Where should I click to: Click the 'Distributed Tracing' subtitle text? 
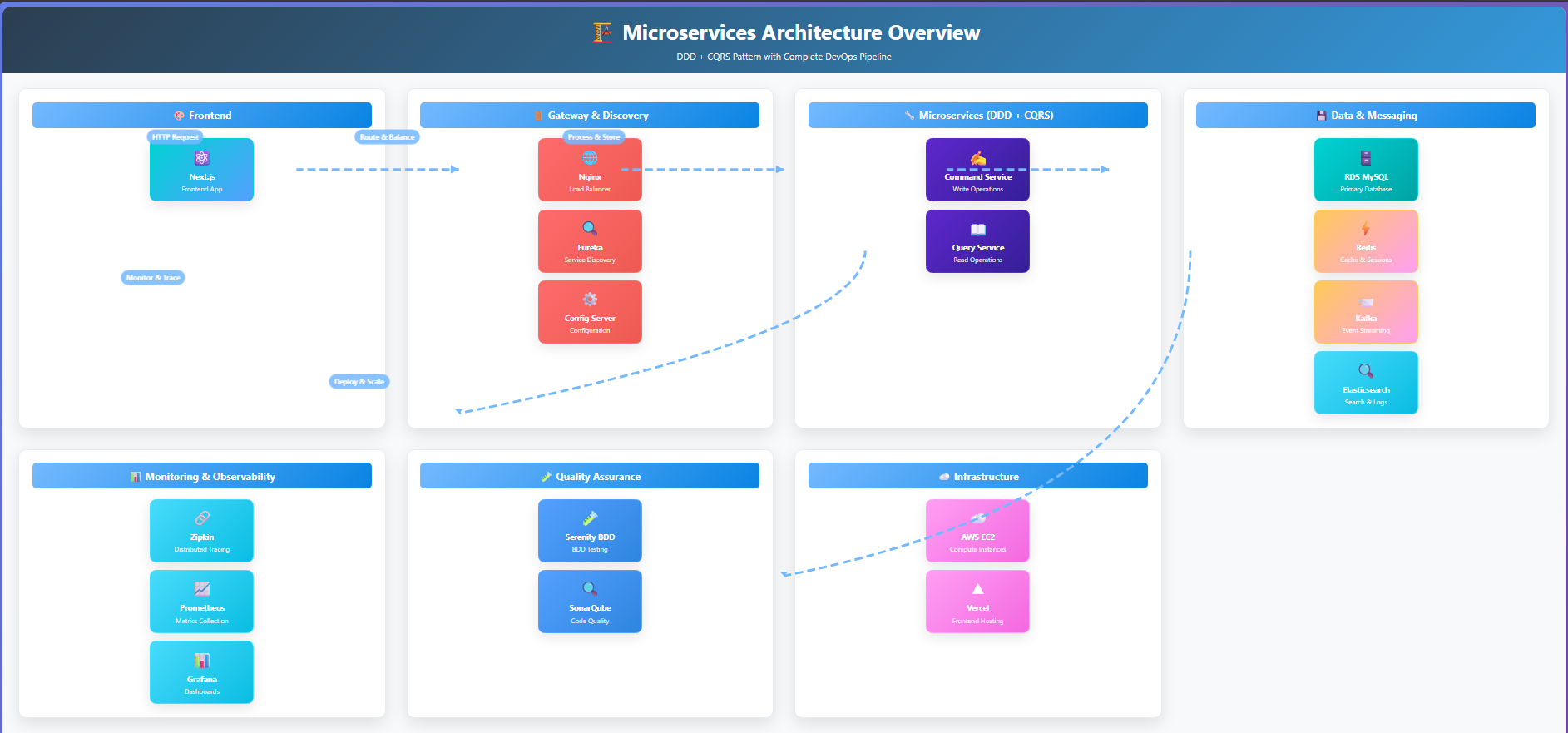click(202, 550)
